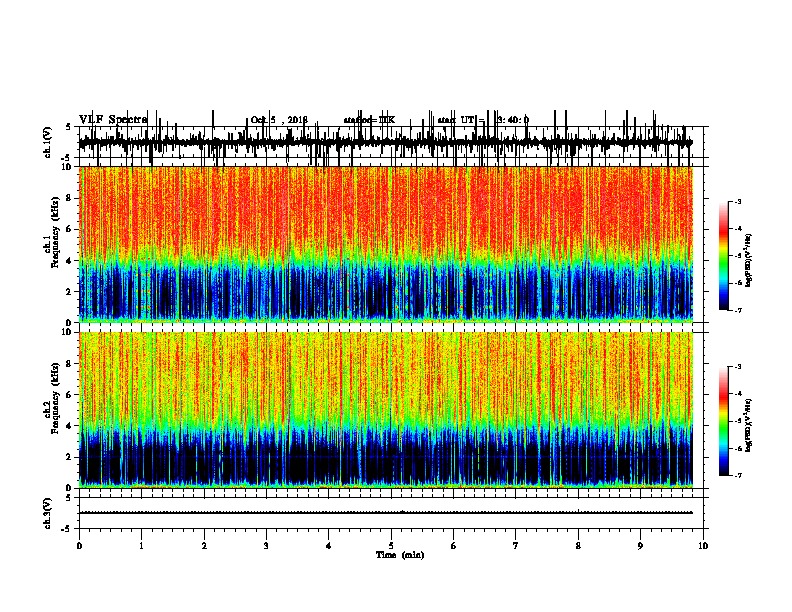
Task: Click the '-3' tick on ch.1 colorbar
Action: coord(737,201)
